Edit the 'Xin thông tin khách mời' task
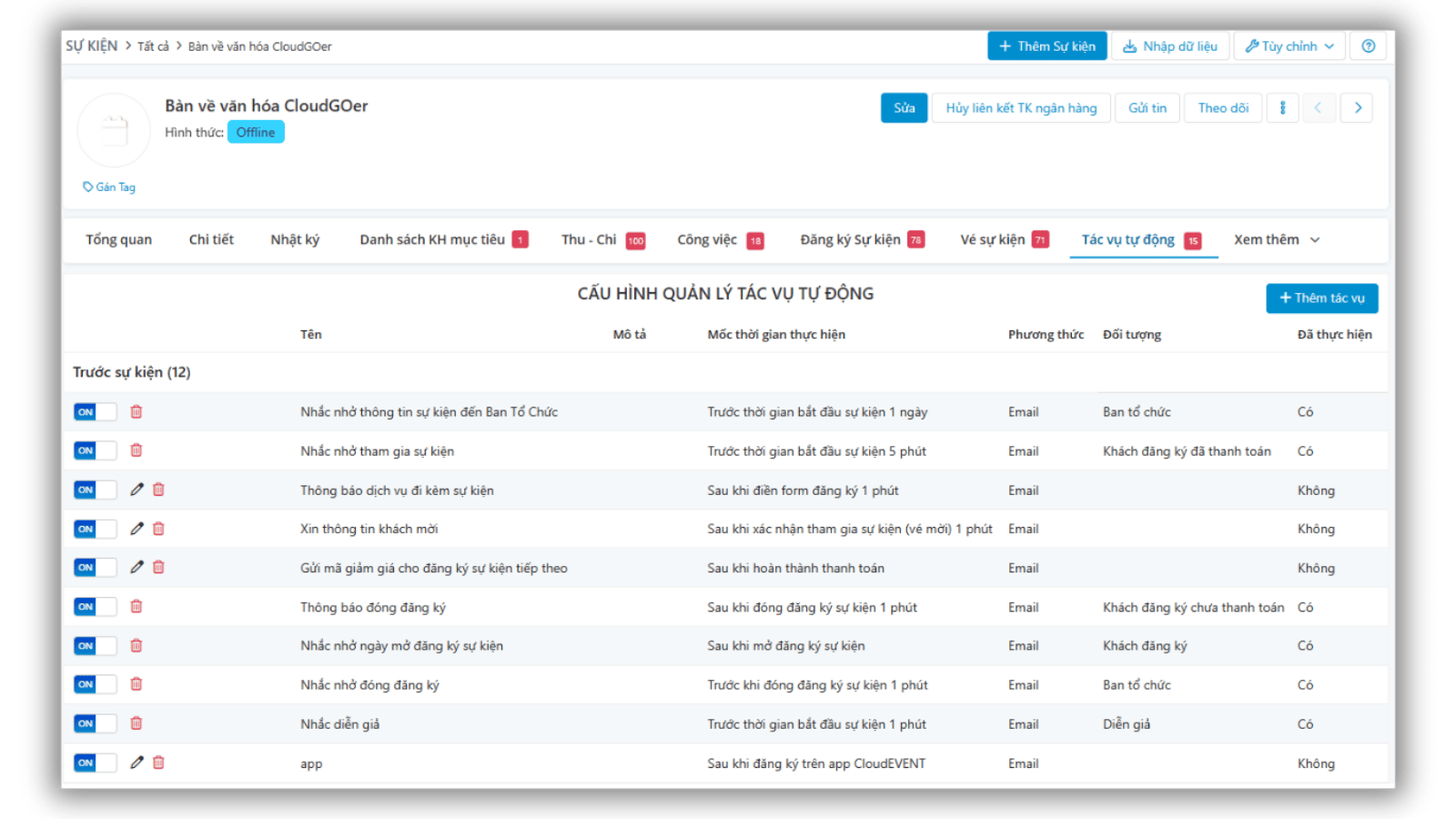 point(136,529)
